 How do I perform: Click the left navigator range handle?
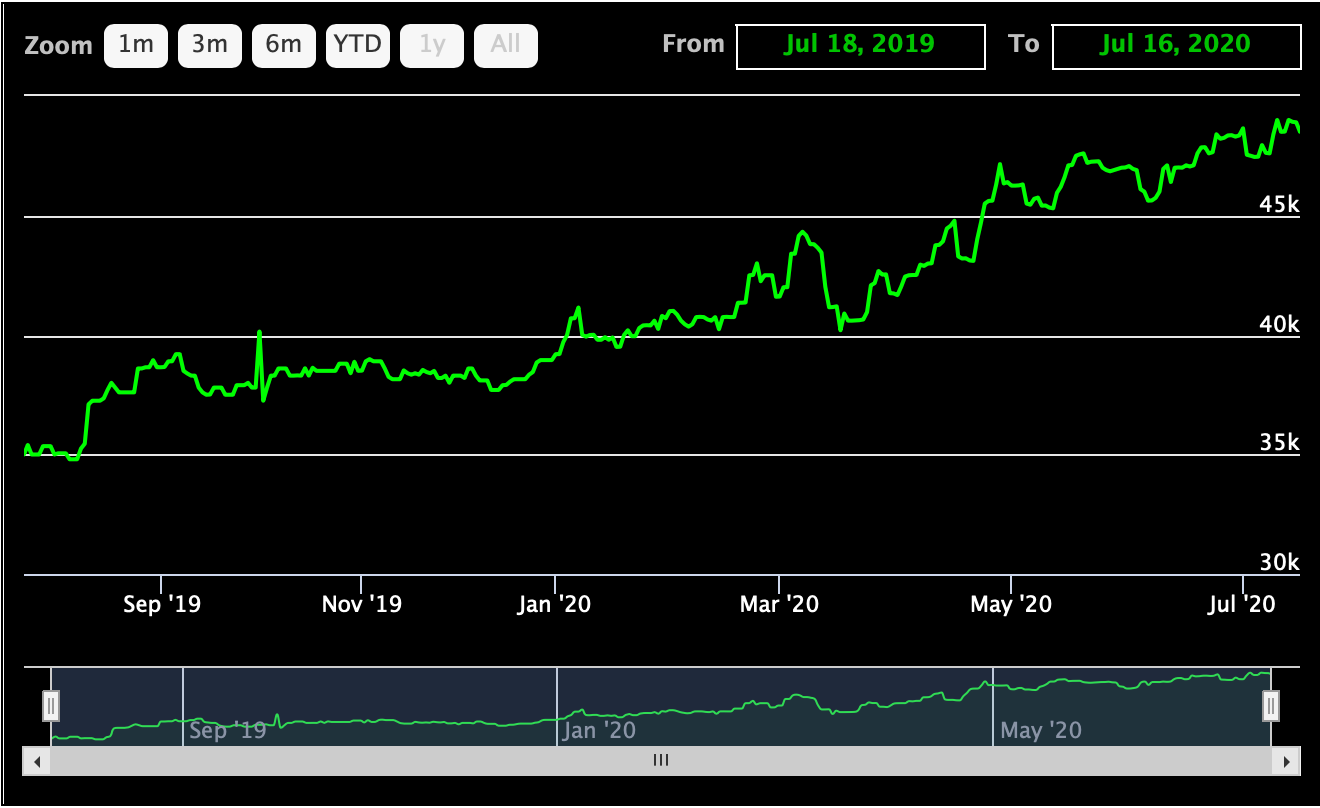pyautogui.click(x=51, y=706)
